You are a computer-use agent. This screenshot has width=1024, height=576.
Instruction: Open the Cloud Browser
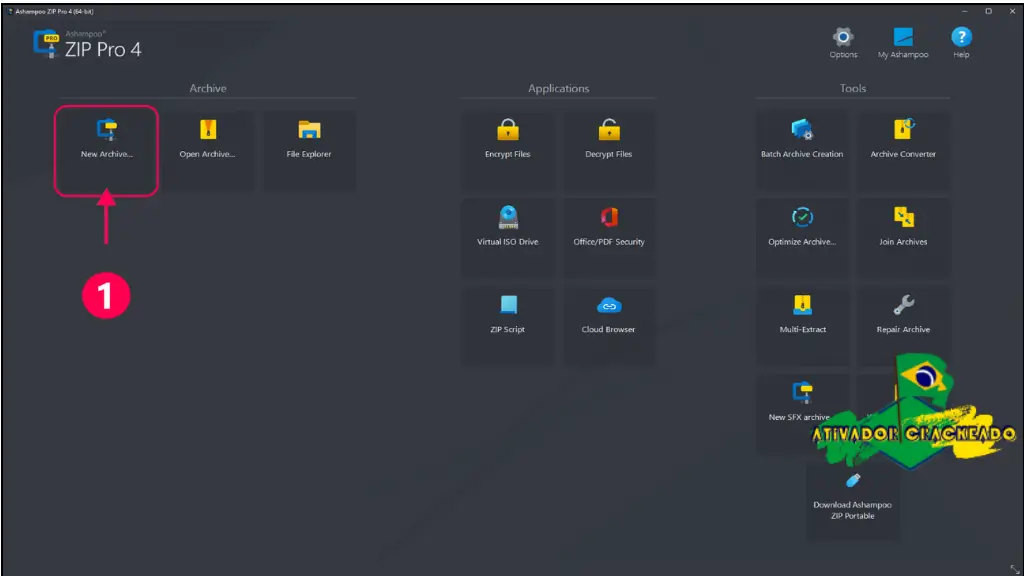click(609, 326)
